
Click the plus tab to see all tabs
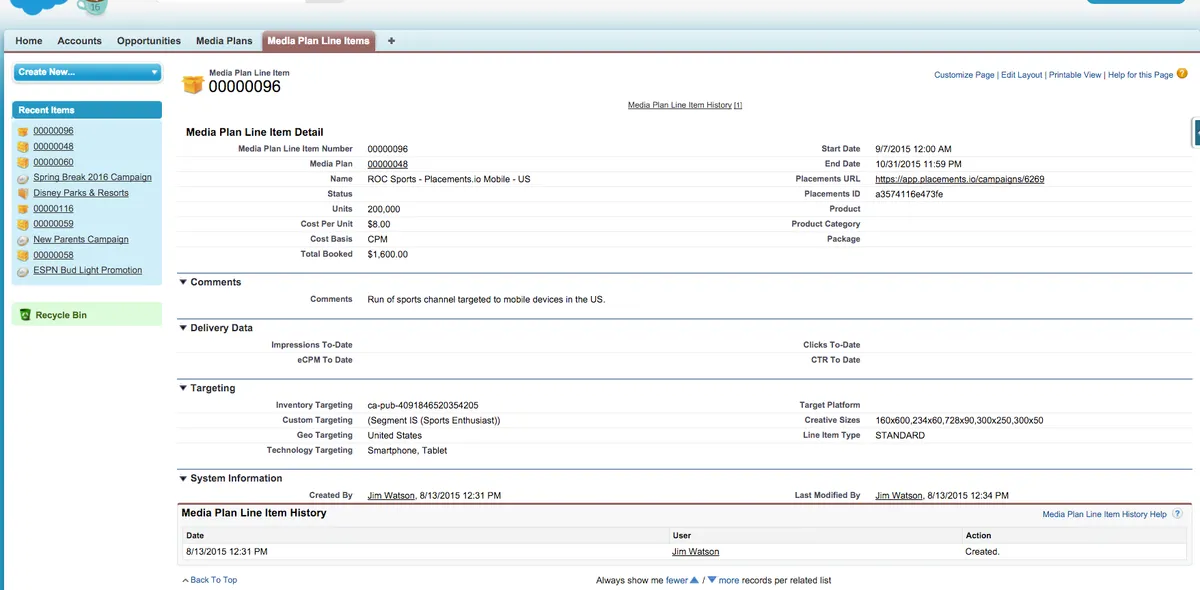click(391, 41)
